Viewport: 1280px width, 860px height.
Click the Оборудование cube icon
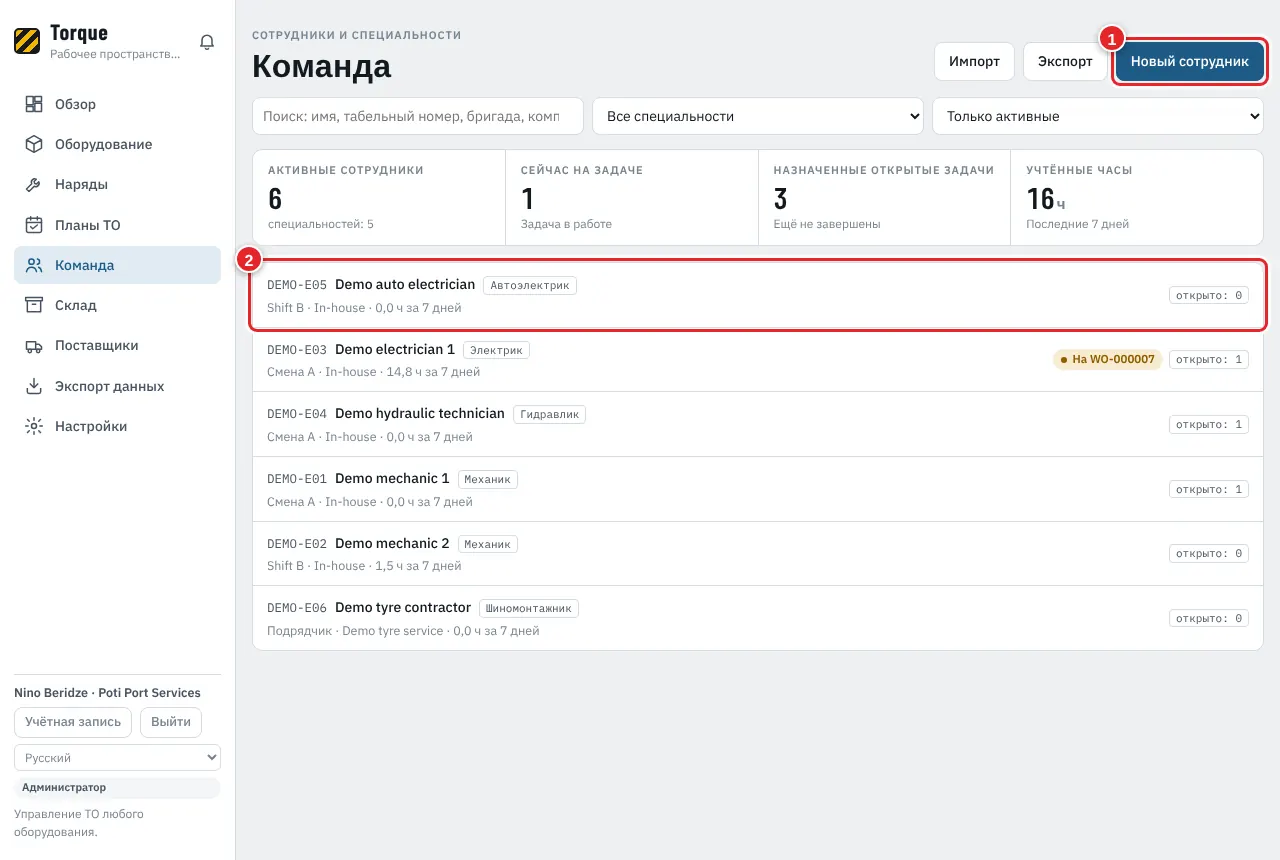pos(34,144)
